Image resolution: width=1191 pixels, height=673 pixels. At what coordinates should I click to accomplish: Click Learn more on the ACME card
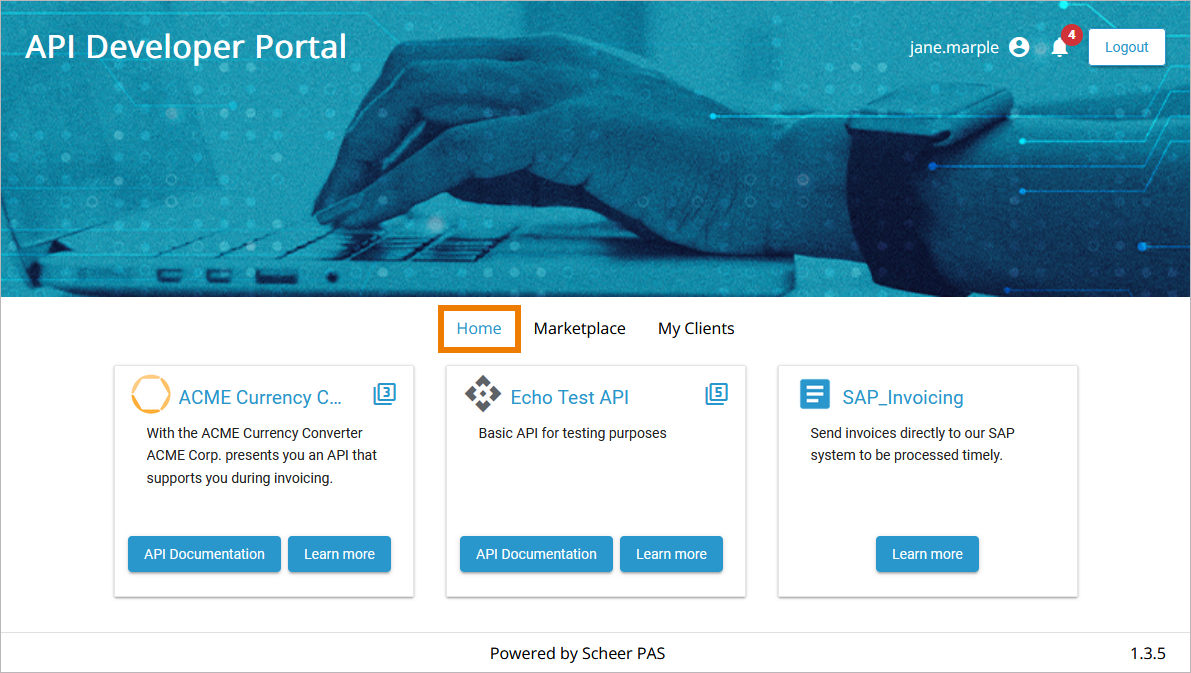point(339,553)
